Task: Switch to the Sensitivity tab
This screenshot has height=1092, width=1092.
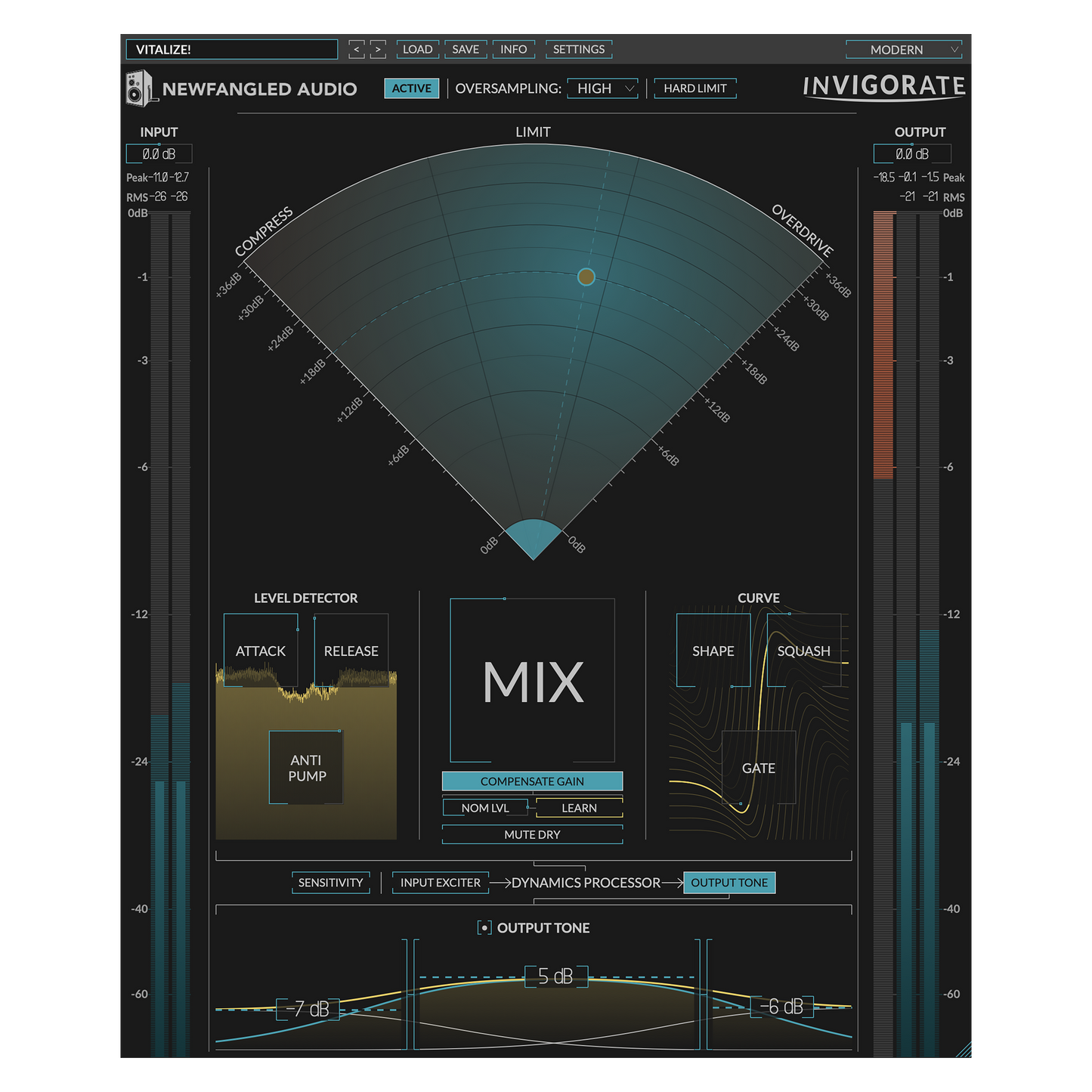Action: [x=330, y=883]
